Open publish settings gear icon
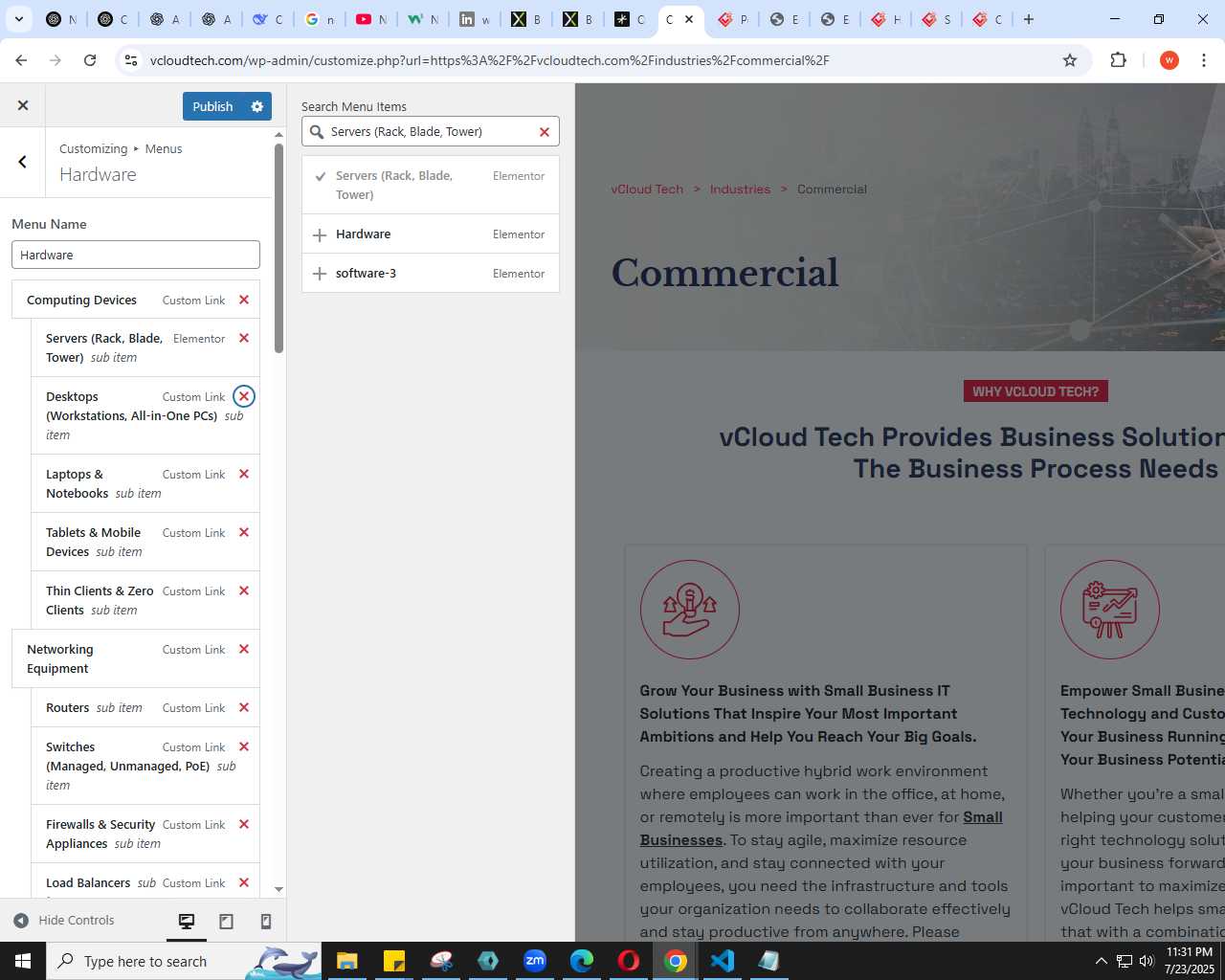This screenshot has width=1225, height=980. [x=257, y=106]
